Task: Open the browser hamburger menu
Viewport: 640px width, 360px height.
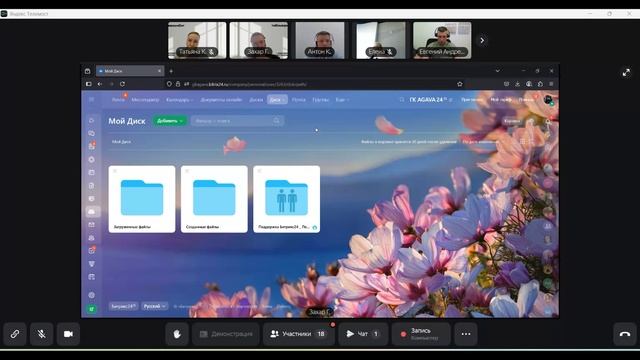Action: [x=551, y=84]
